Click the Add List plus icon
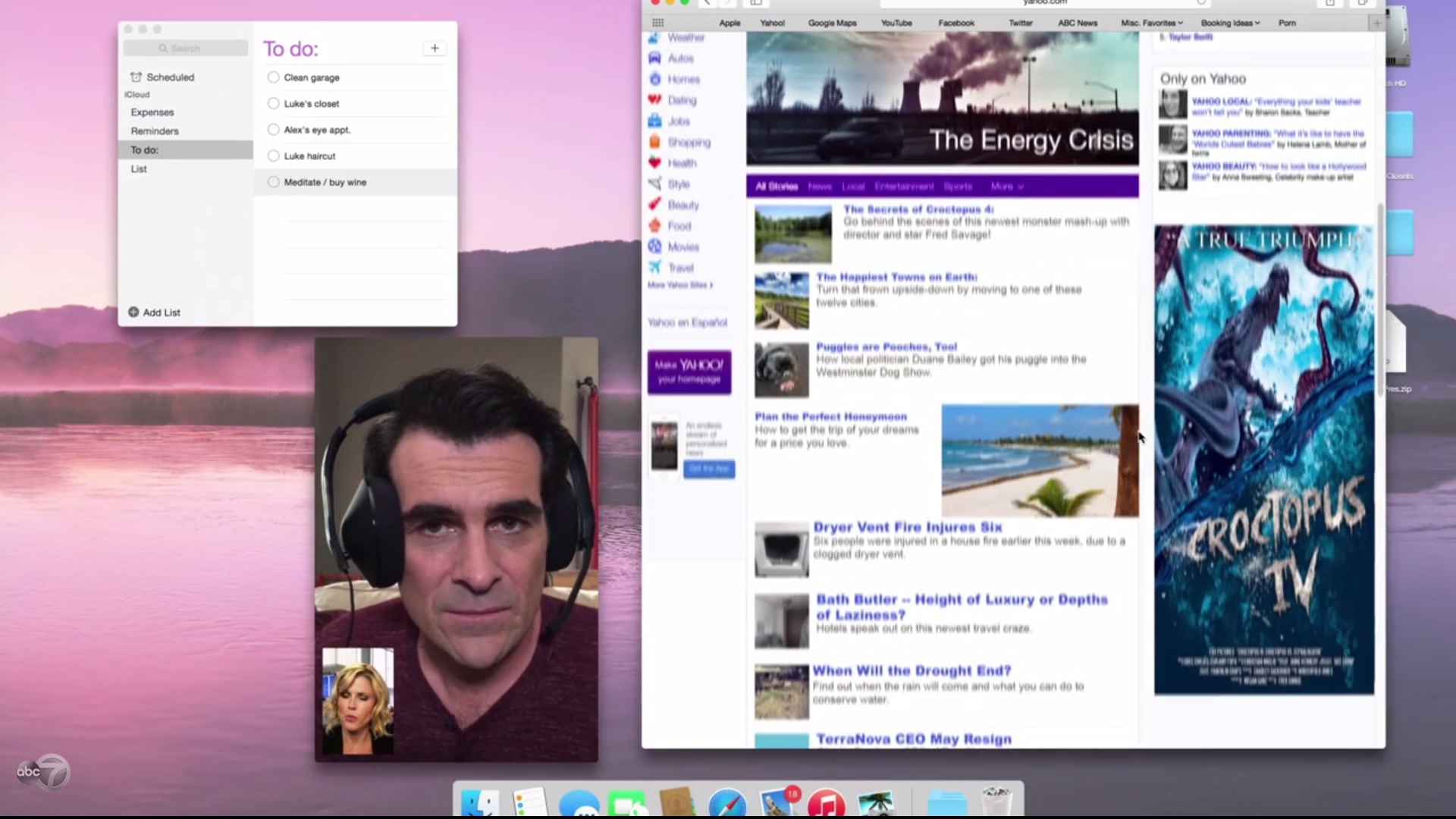The width and height of the screenshot is (1456, 819). coord(133,312)
